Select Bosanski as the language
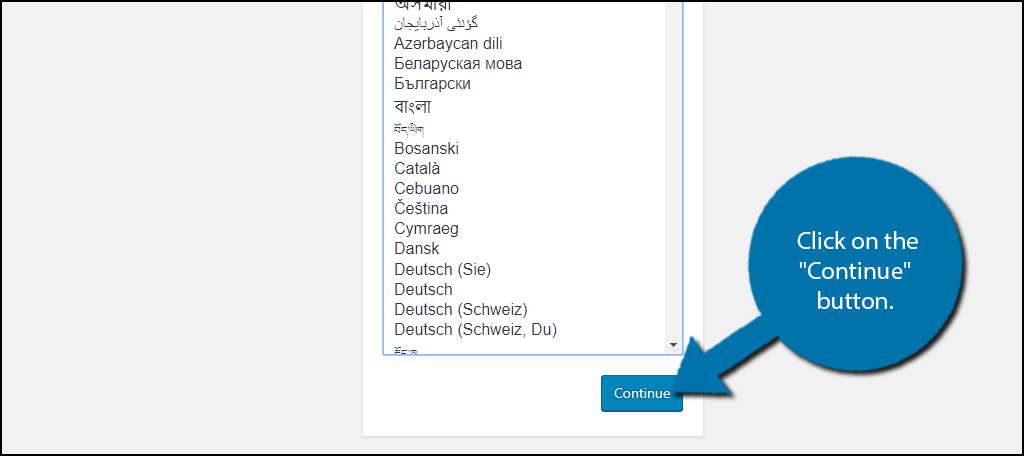Viewport: 1024px width, 456px height. [x=426, y=149]
